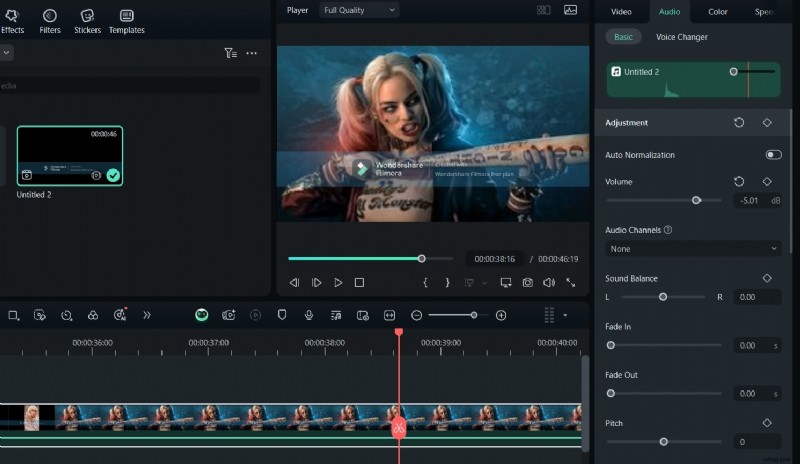Open the media filter icon
Screen dimensions: 800x464
230,53
